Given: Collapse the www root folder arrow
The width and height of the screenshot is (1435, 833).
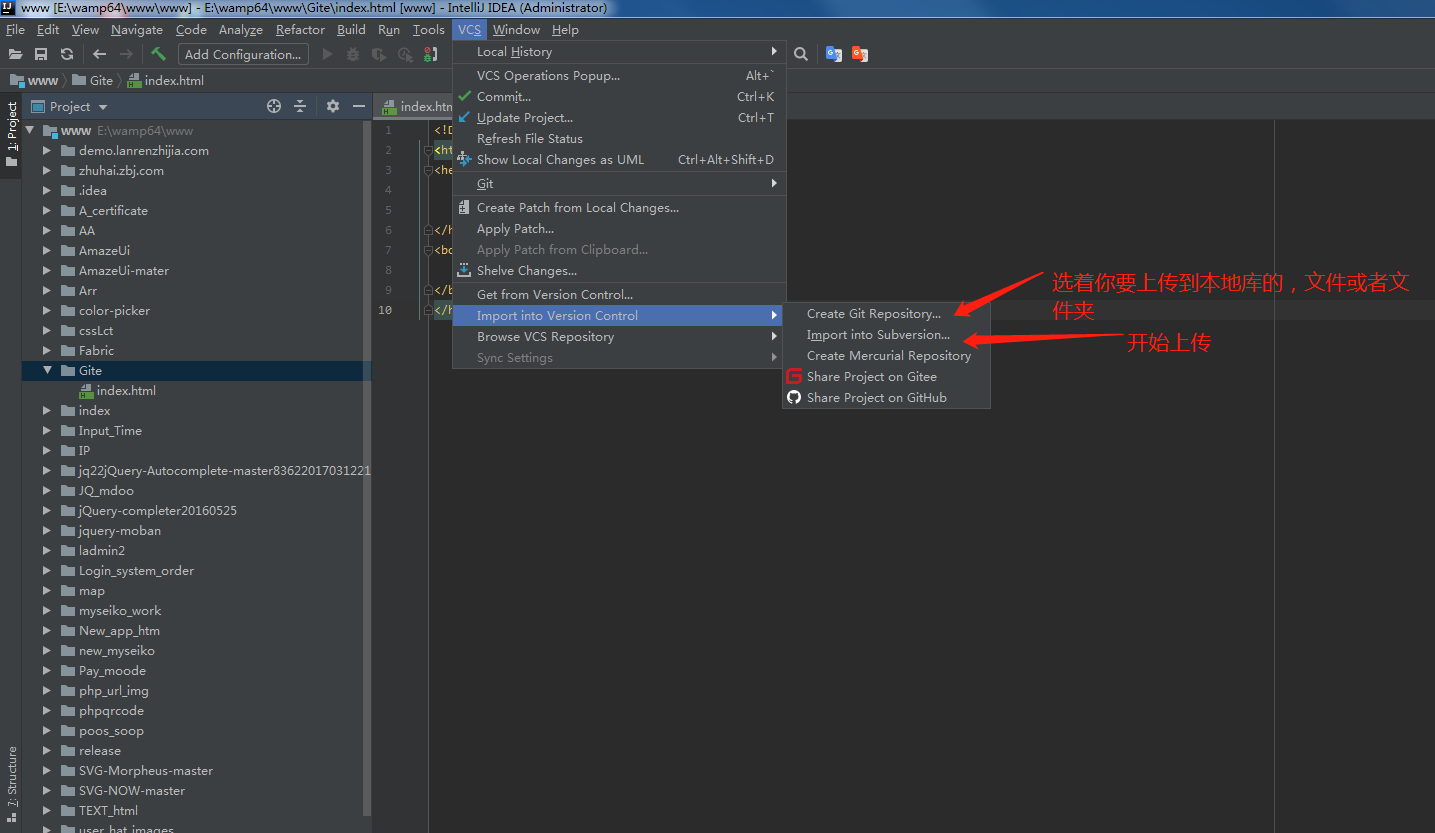Looking at the screenshot, I should 29,130.
